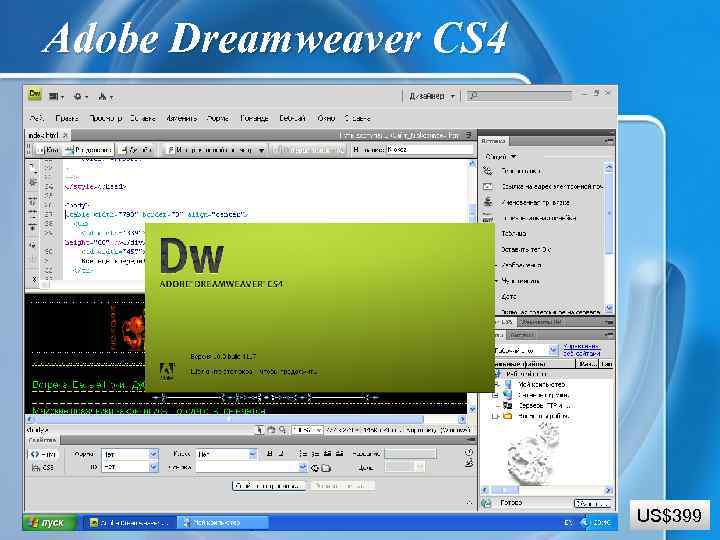
Task: Click the Point to File target icon
Action: coord(315,468)
